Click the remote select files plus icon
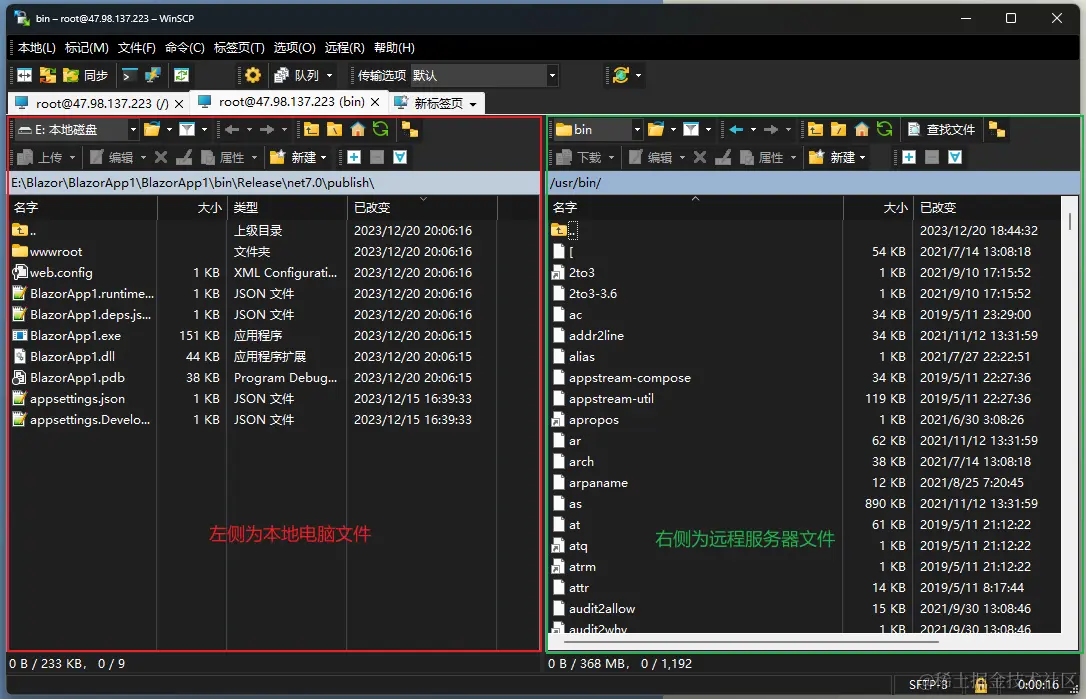Screen dimensions: 1086x699 (x=909, y=157)
